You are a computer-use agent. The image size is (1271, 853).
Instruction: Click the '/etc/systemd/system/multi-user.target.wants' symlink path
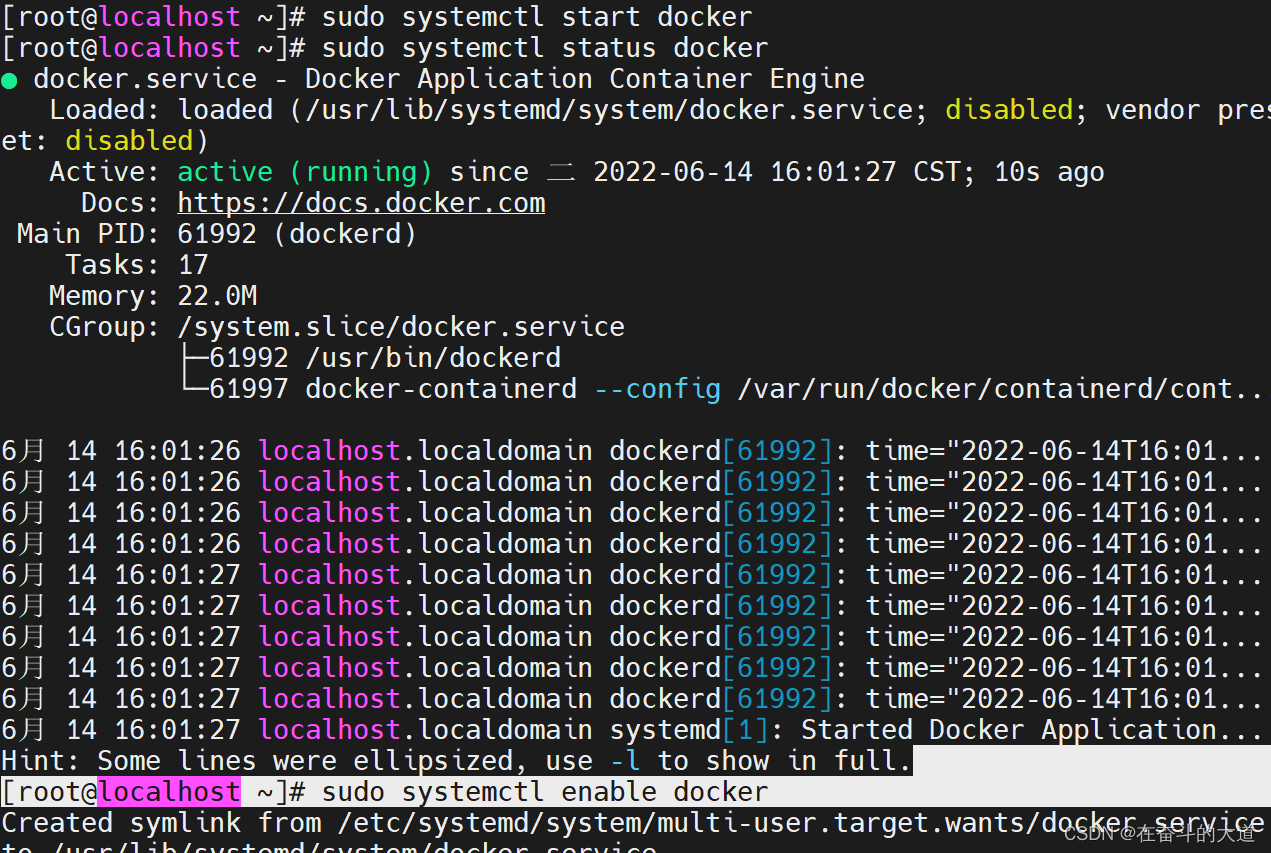click(681, 823)
